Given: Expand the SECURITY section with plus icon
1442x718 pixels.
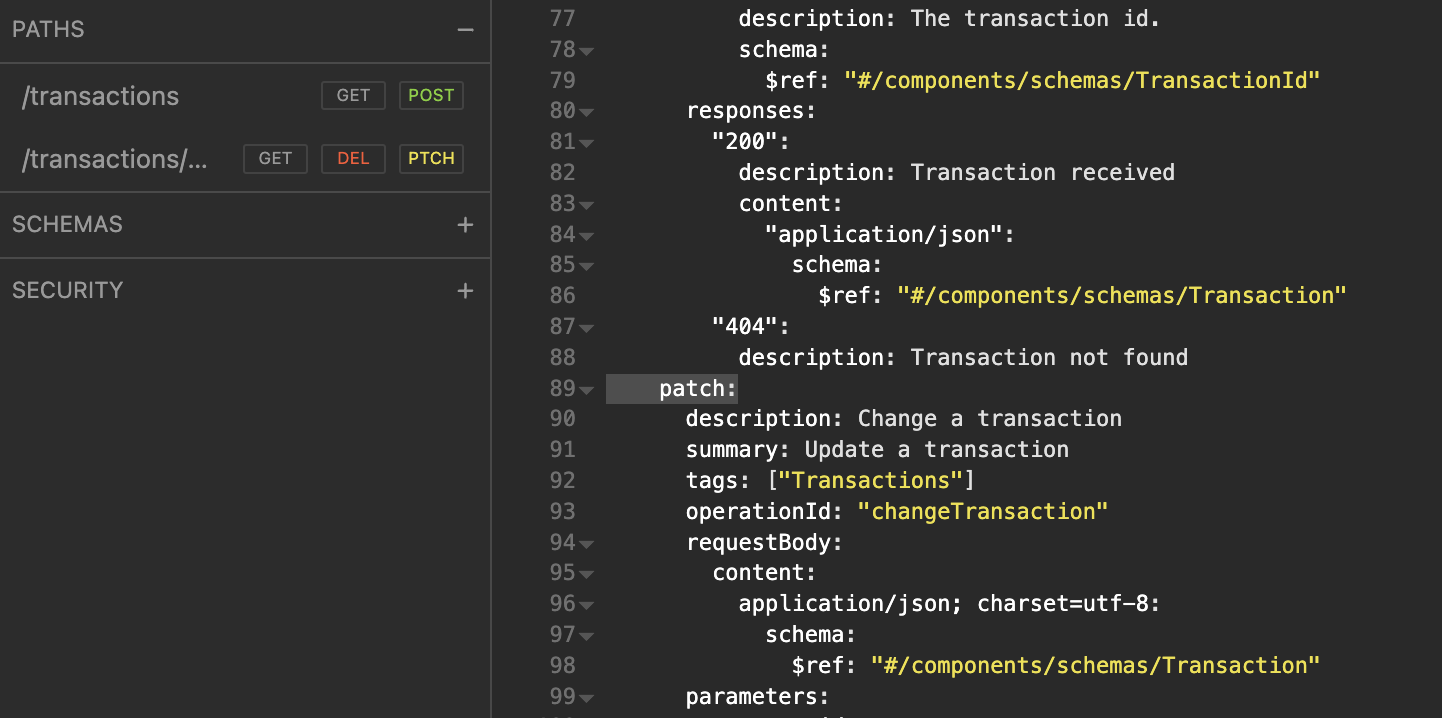Looking at the screenshot, I should pos(465,291).
